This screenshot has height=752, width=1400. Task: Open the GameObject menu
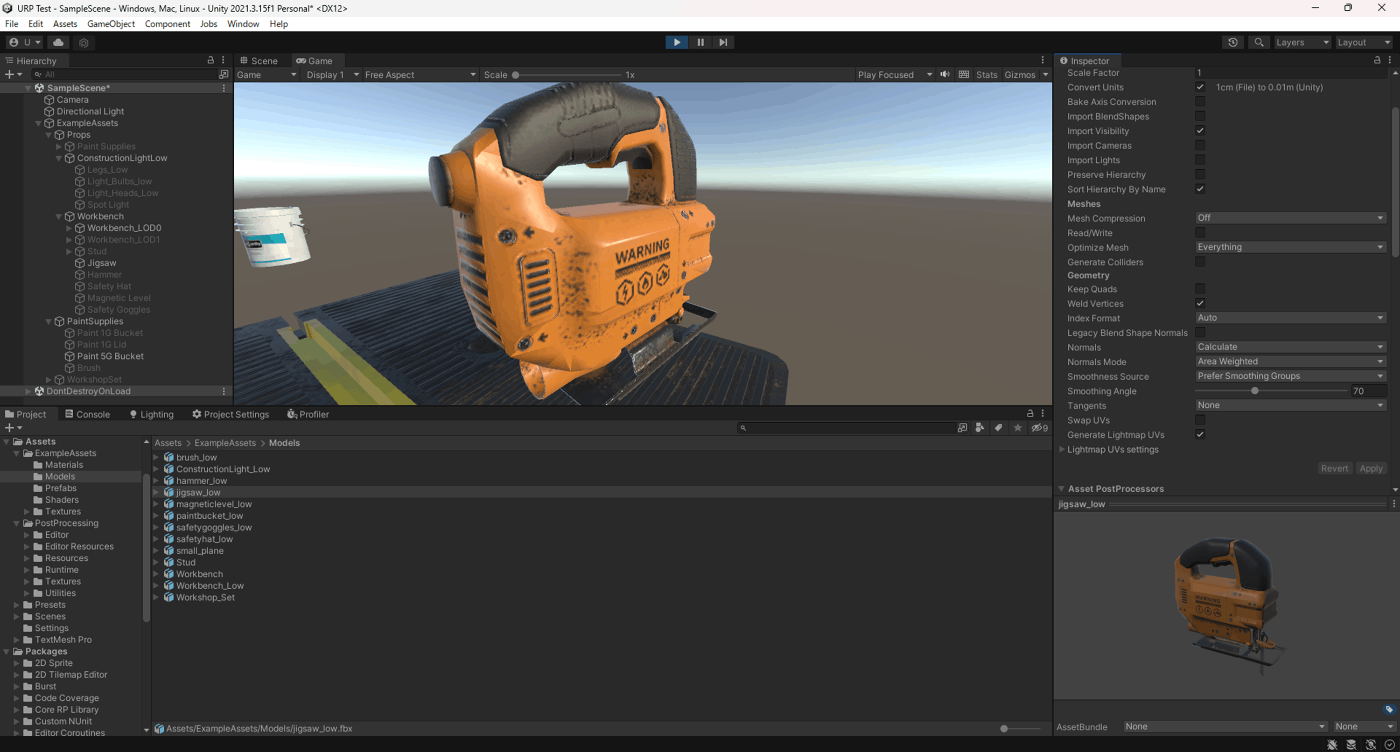click(x=110, y=24)
